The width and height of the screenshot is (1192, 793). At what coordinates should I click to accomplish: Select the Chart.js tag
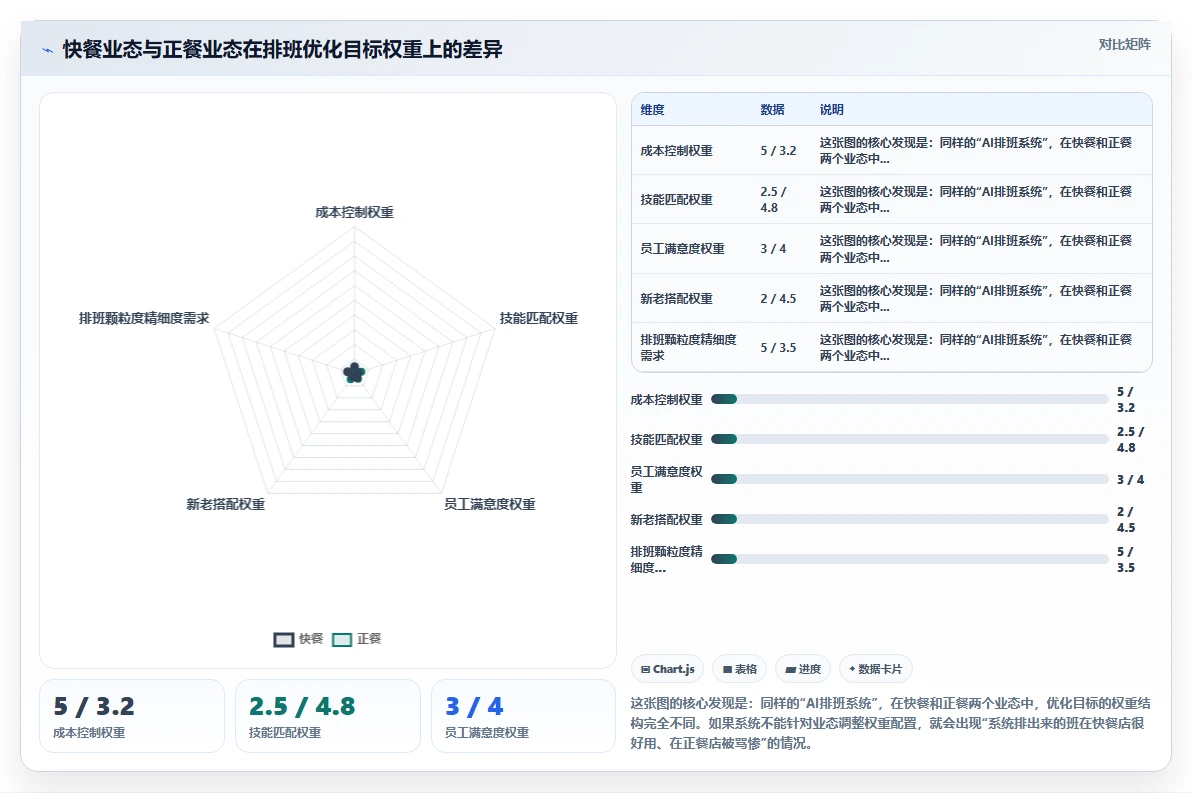pos(667,669)
